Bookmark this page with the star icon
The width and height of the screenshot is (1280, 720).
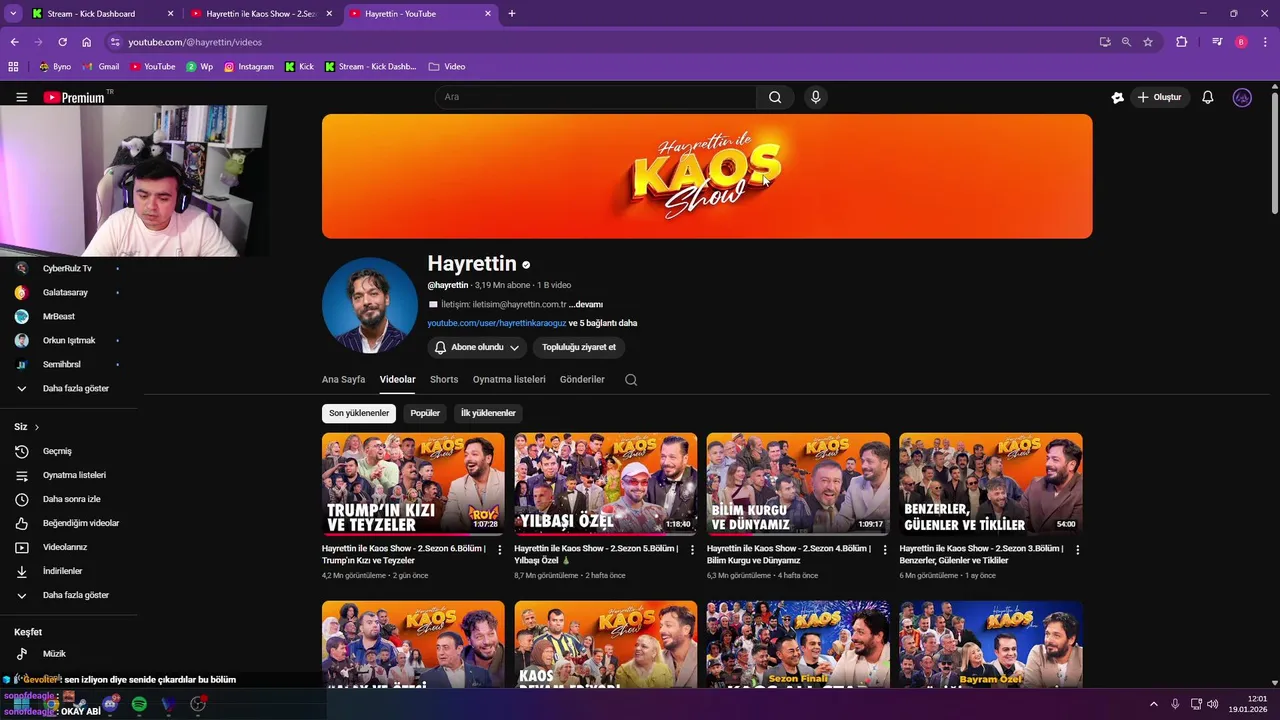1148,42
